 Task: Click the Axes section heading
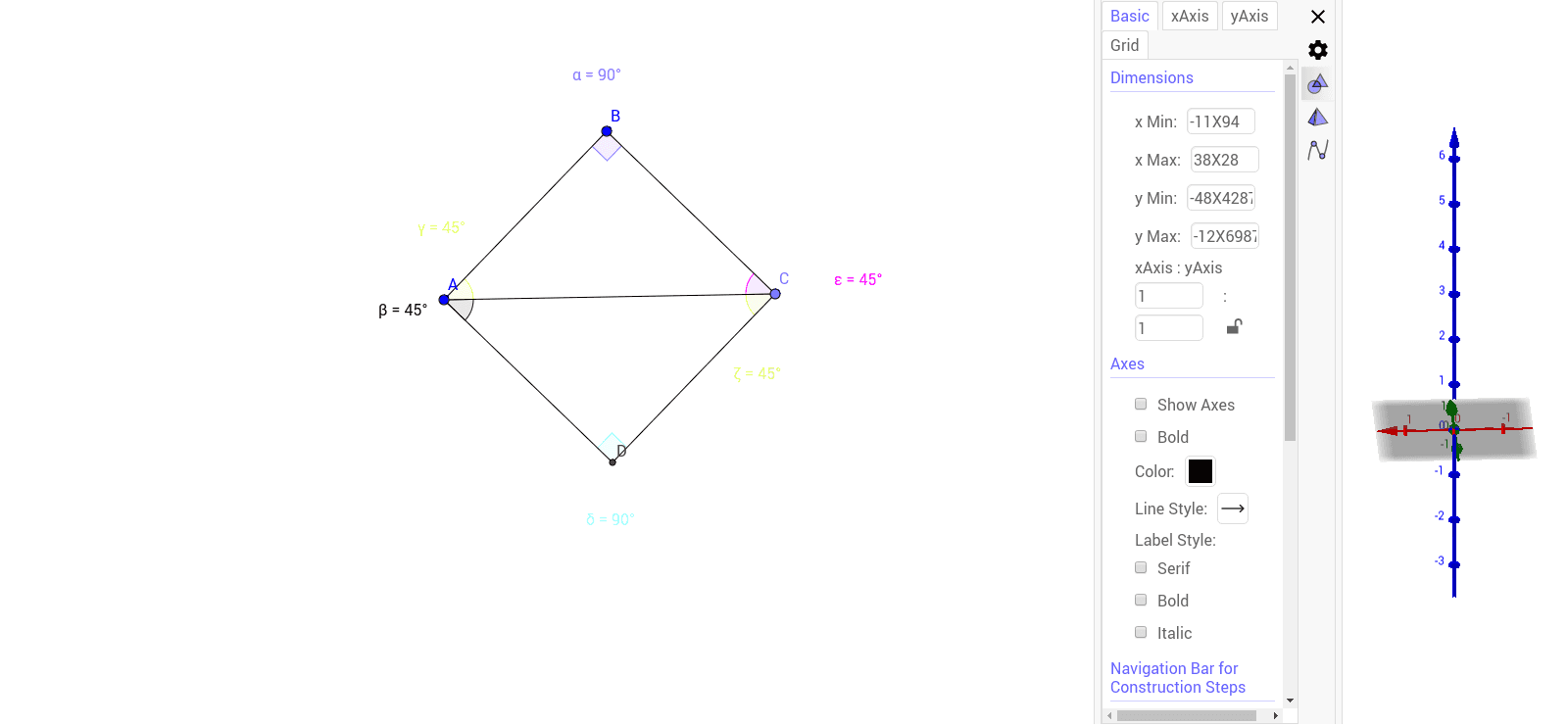point(1127,363)
